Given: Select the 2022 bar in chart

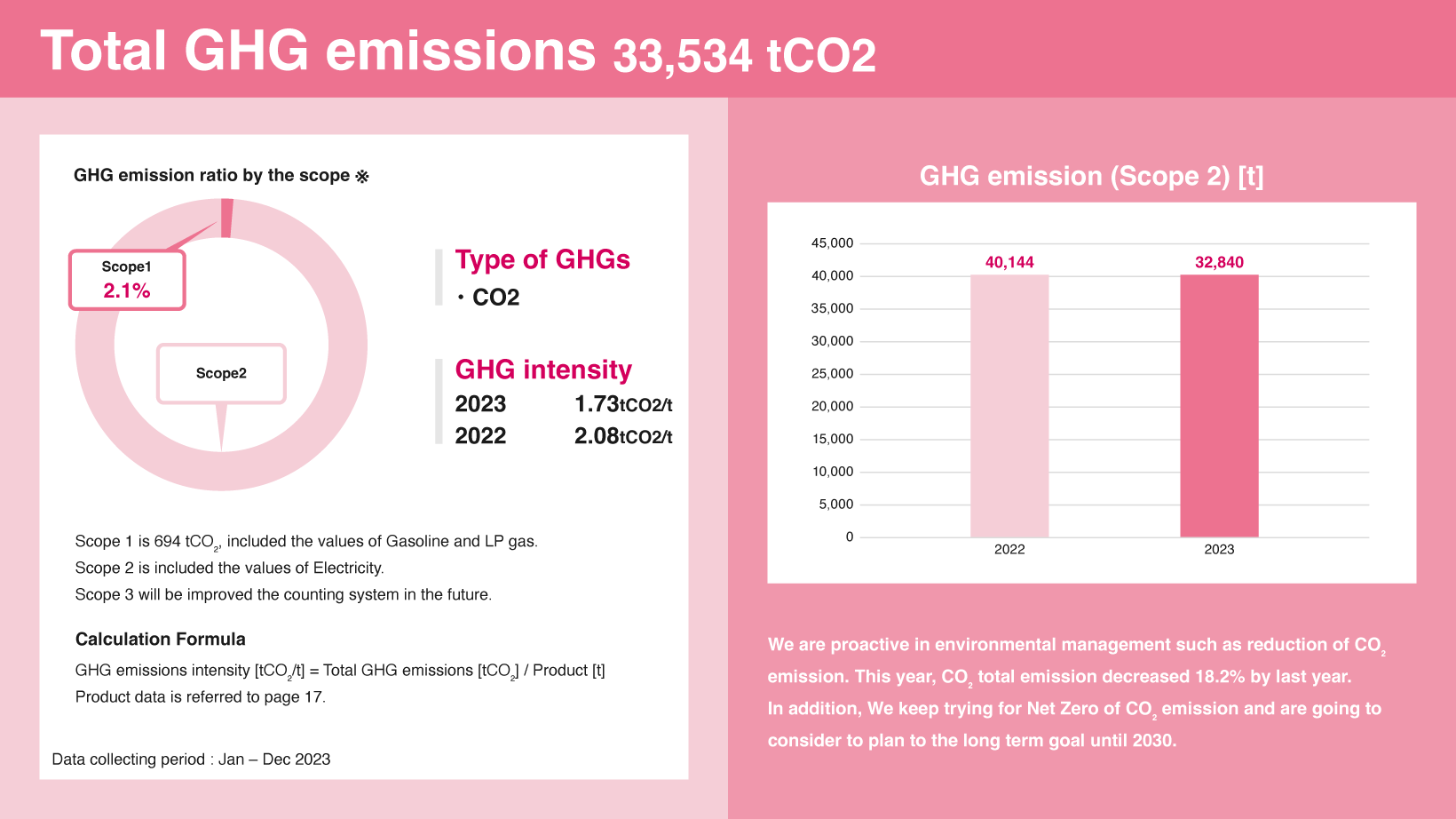Looking at the screenshot, I should [x=1009, y=406].
